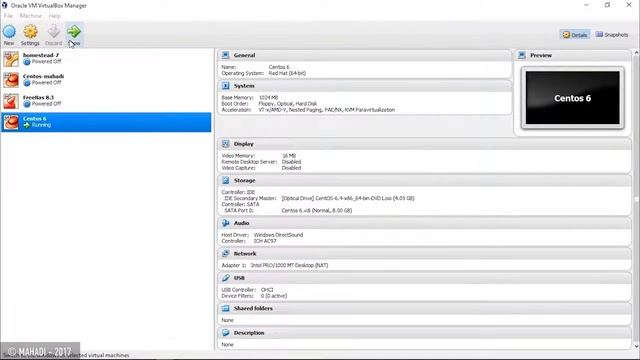Viewport: 640px width, 360px height.
Task: Click the Storage section disk icon
Action: click(225, 180)
